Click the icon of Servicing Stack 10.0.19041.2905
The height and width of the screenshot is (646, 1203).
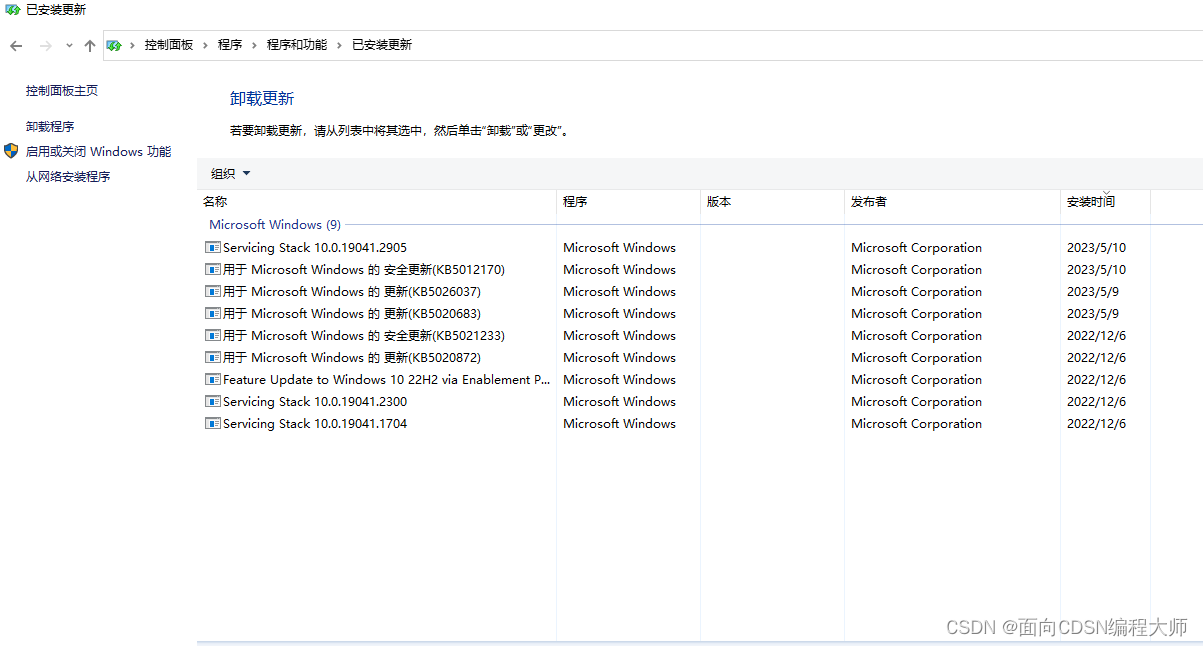point(212,247)
